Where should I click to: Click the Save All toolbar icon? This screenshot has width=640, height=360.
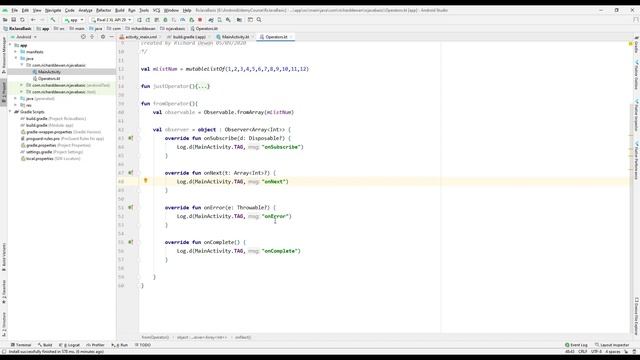click(13, 20)
